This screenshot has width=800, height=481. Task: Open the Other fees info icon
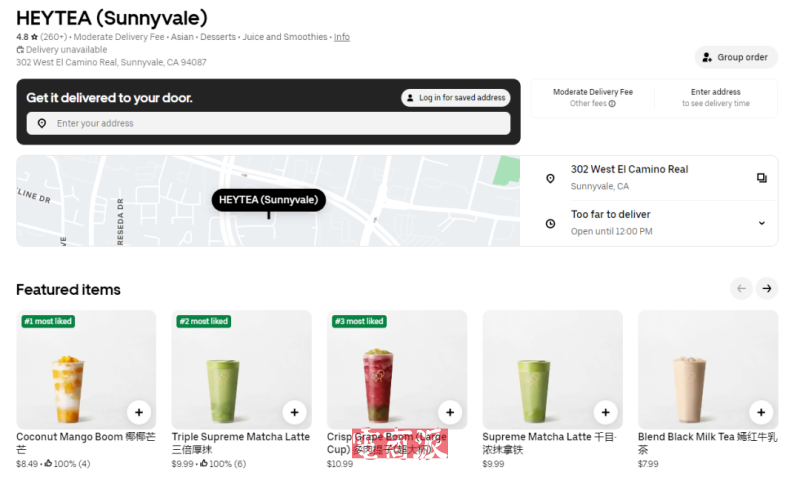pos(612,104)
